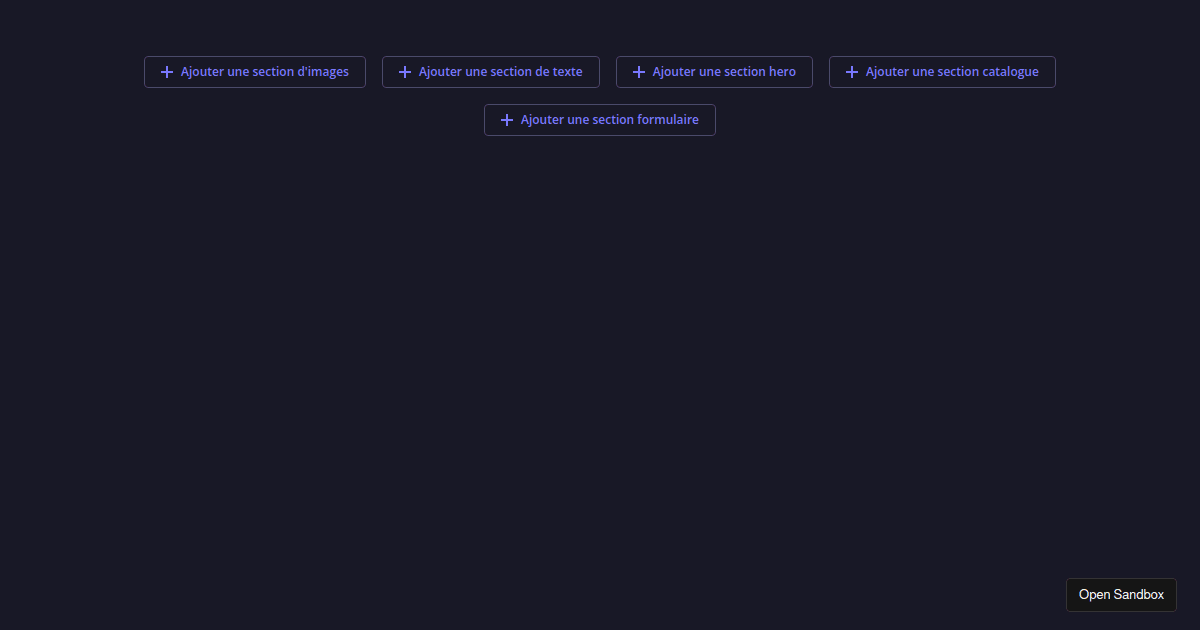
Task: Click the plus icon for the hero section button
Action: 639,71
